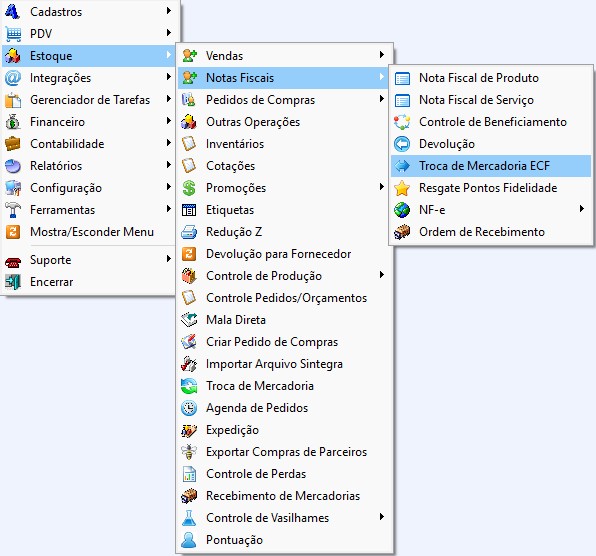Viewport: 596px width, 556px height.
Task: Expand the Controle de Produção submenu arrow
Action: tap(382, 275)
